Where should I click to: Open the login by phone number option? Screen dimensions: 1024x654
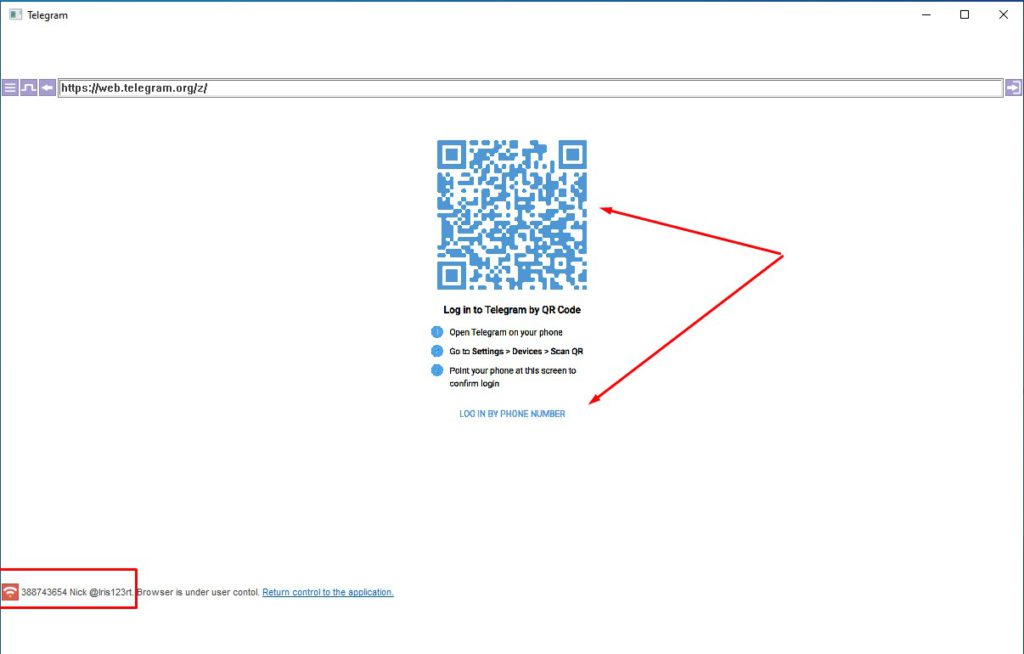coord(512,413)
